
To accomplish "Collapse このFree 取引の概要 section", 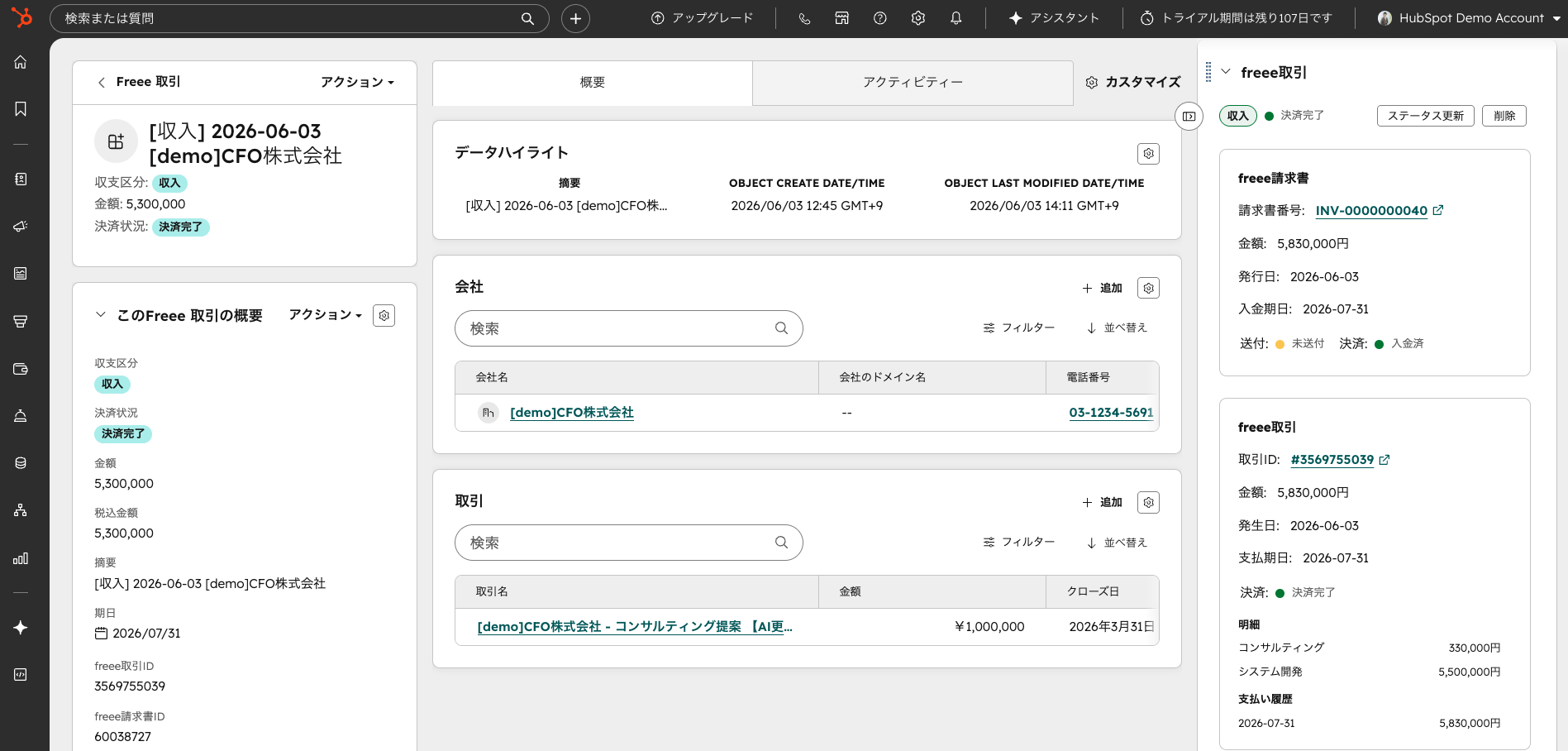I will 100,315.
